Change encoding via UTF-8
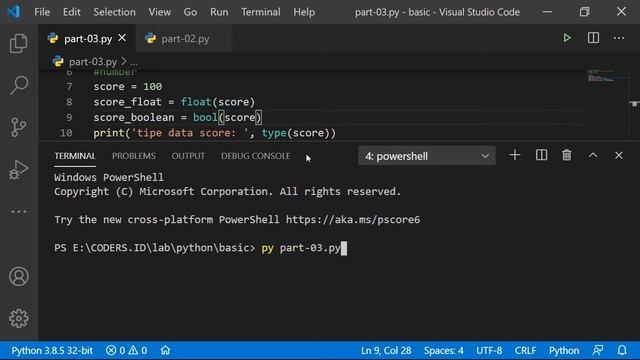This screenshot has height=360, width=640. coord(489,351)
